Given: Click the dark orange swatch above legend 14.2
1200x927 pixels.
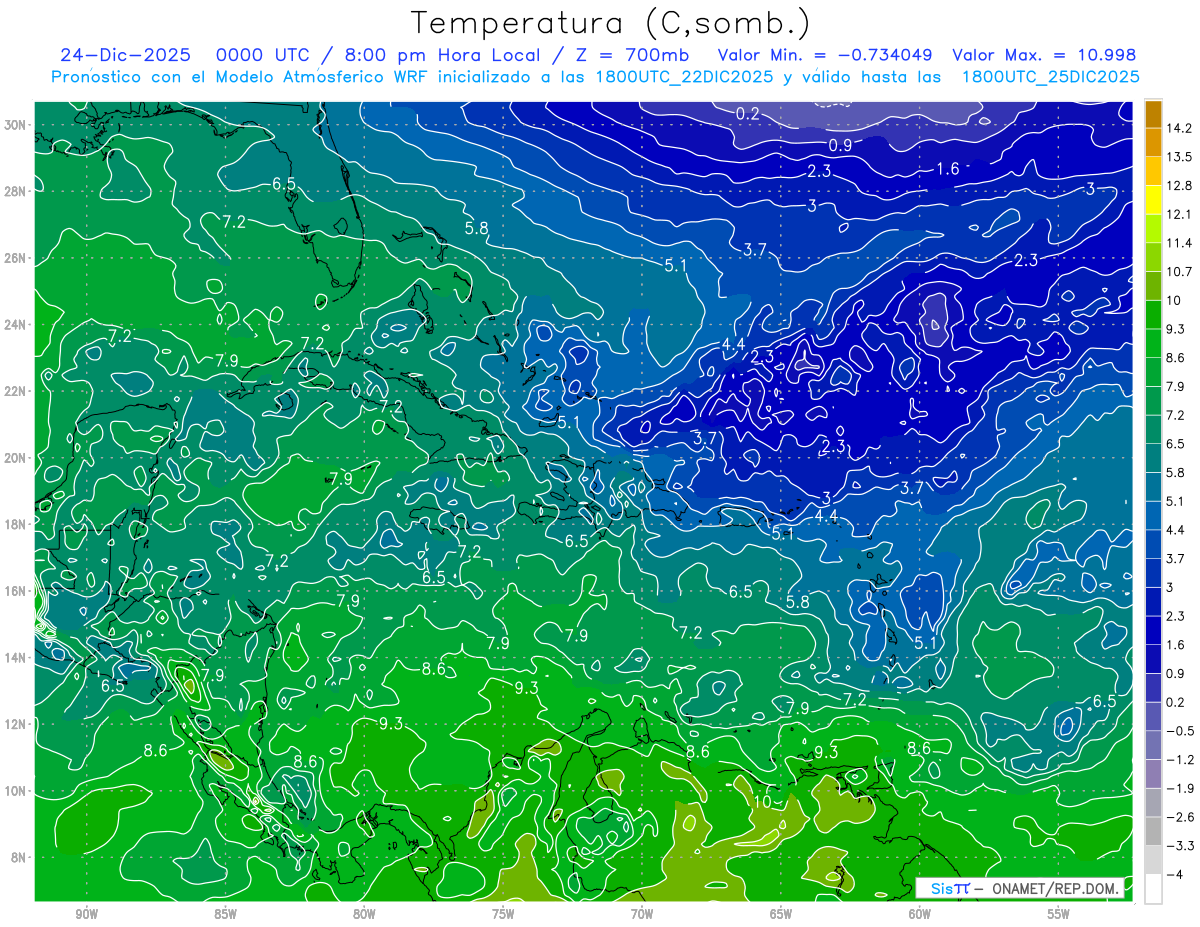Looking at the screenshot, I should 1153,114.
